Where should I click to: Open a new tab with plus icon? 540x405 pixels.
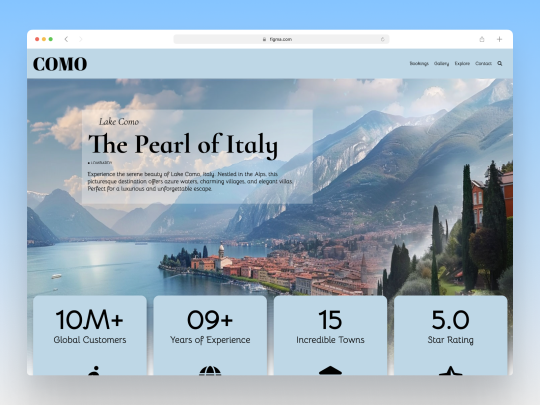coord(499,39)
